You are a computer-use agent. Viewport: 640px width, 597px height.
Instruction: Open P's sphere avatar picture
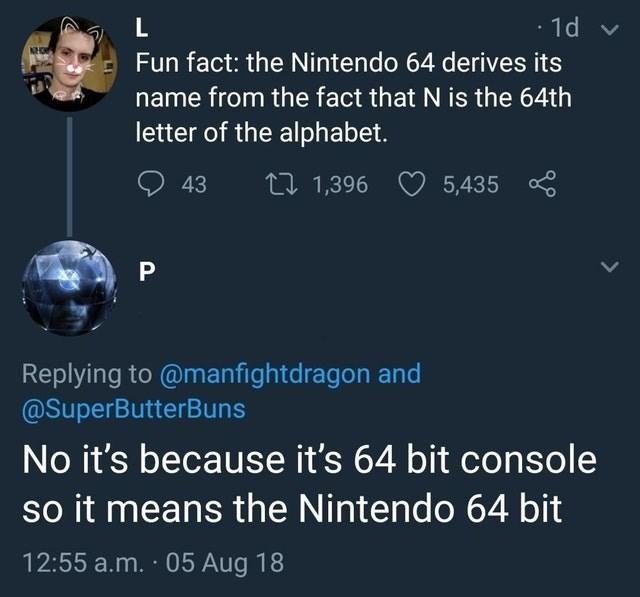point(69,292)
